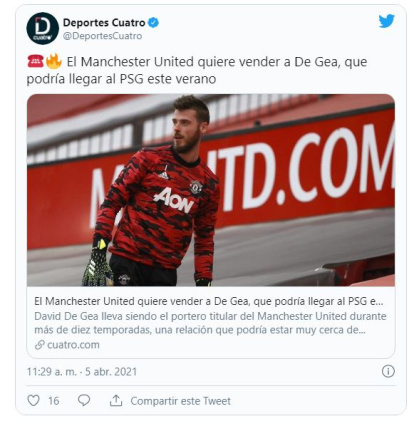Screen dimensions: 414x426
Task: Open replies with speech bubble icon
Action: [84, 400]
